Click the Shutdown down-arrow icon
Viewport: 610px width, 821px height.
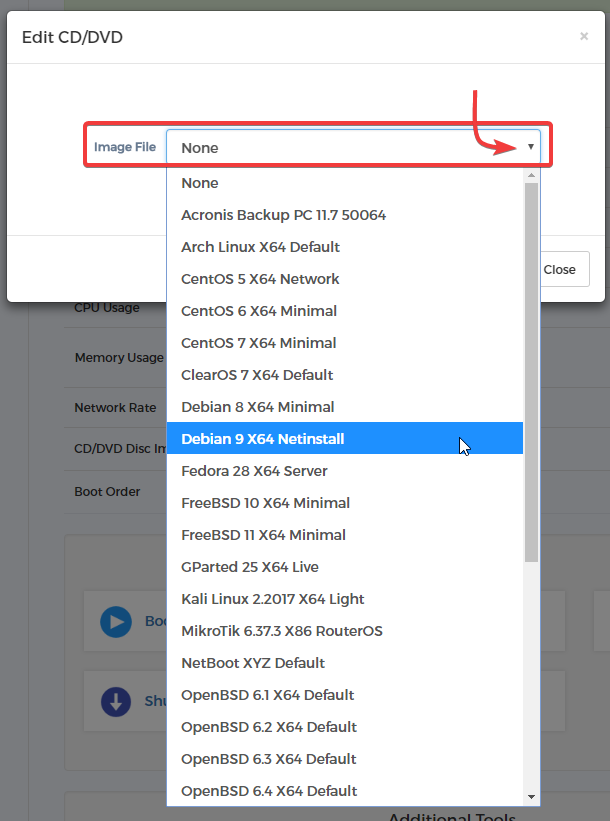click(116, 702)
